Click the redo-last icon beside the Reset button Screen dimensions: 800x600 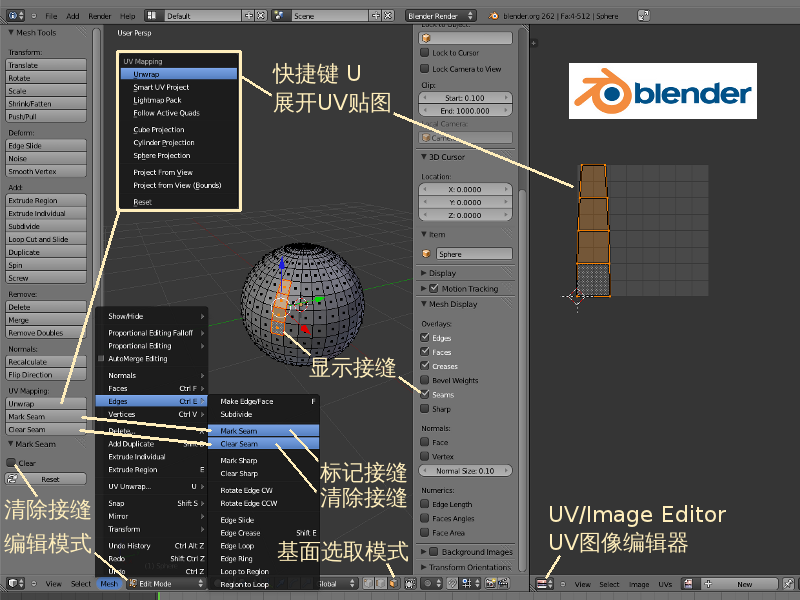[x=12, y=479]
